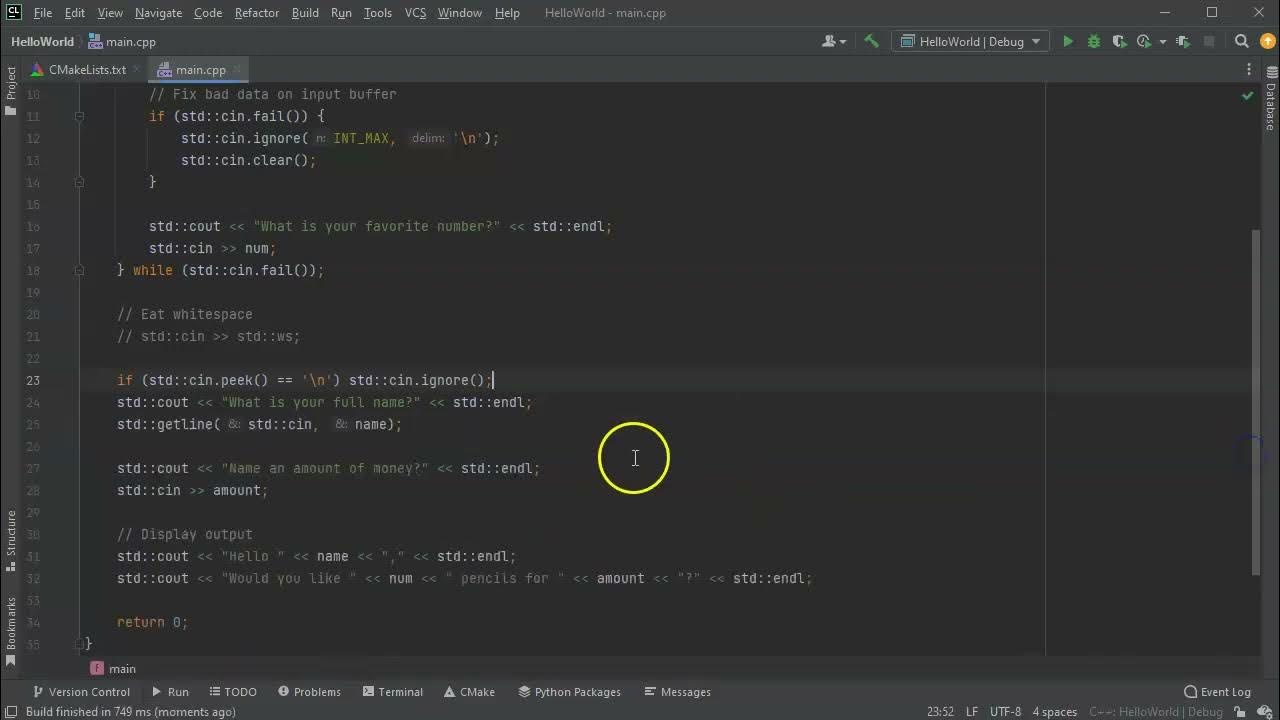Open the Python Packages tool window
Screen dimensions: 1280x720
[x=569, y=692]
